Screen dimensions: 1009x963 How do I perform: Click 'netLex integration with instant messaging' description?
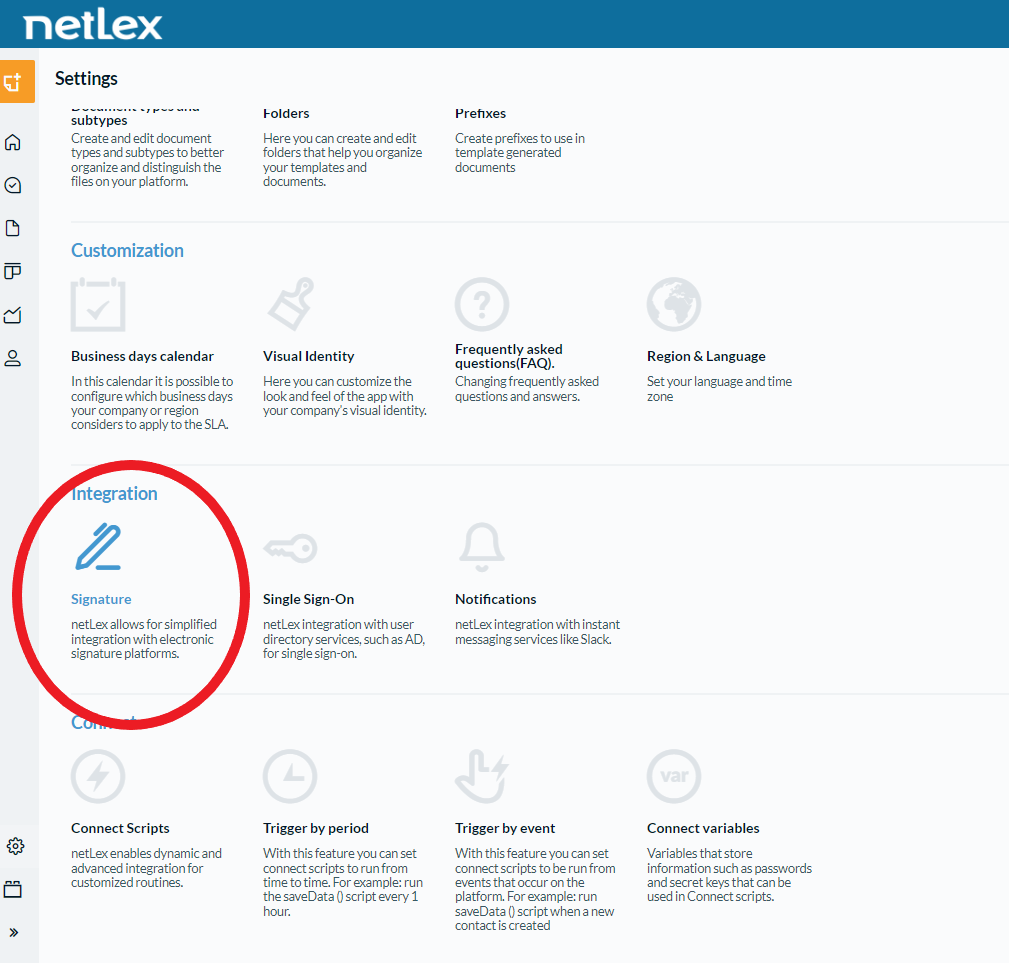pos(537,632)
